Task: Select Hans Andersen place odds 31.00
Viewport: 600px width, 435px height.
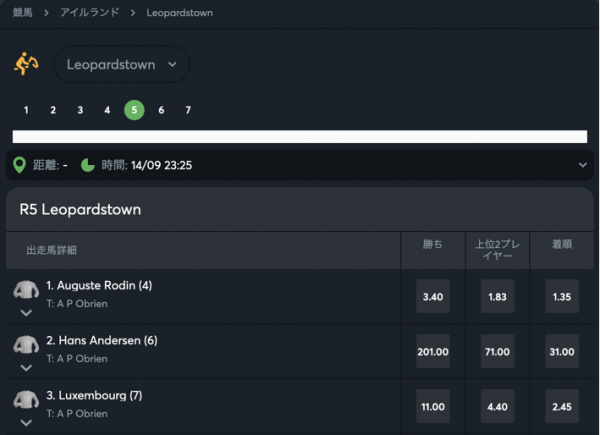Action: [x=562, y=351]
